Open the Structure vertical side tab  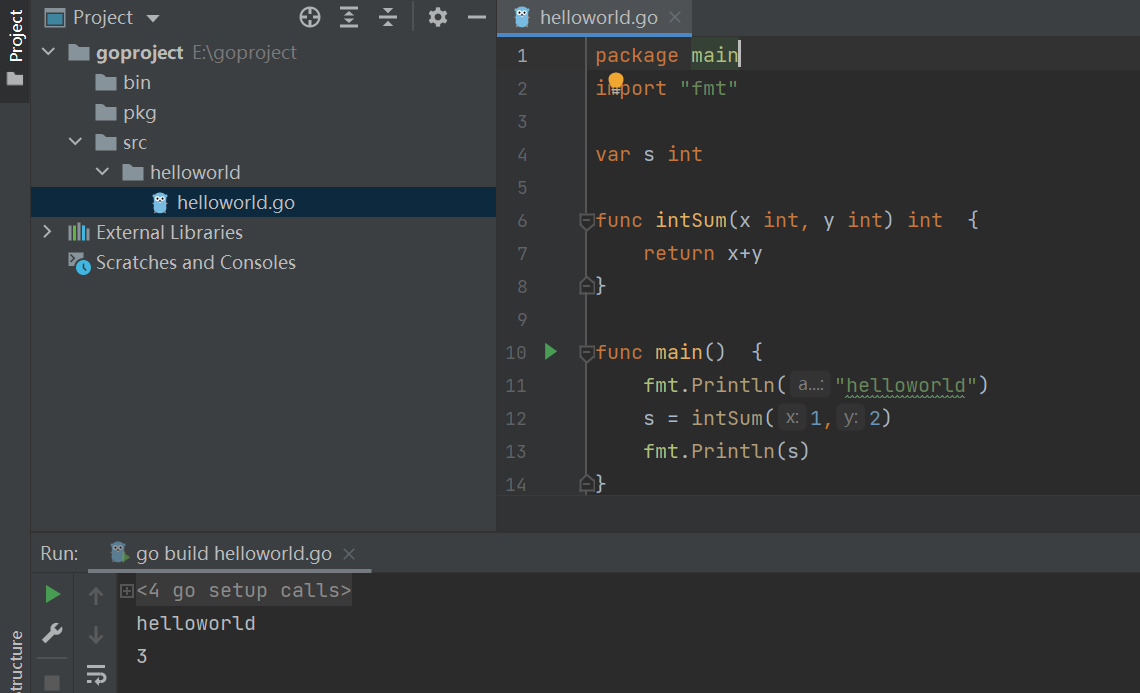(x=15, y=660)
